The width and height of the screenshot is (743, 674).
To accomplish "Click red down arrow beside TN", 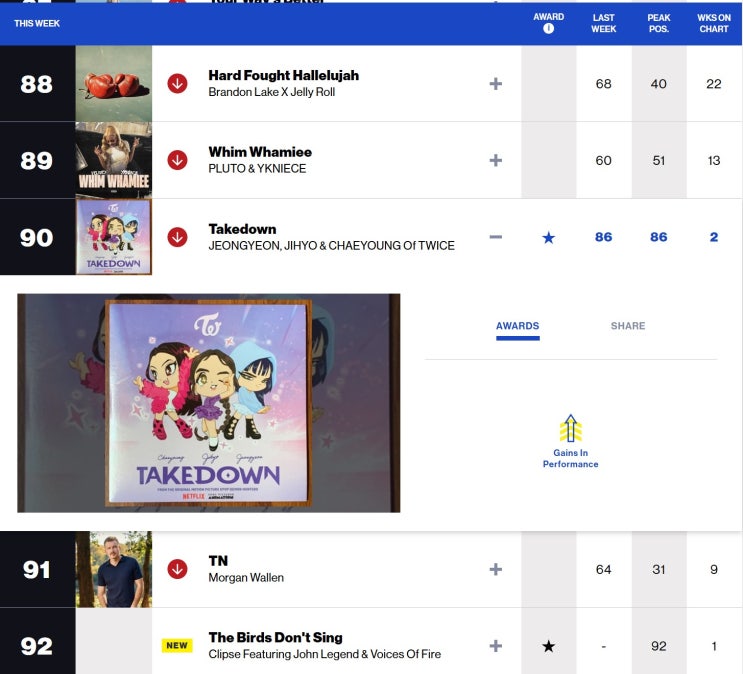I will coord(177,569).
